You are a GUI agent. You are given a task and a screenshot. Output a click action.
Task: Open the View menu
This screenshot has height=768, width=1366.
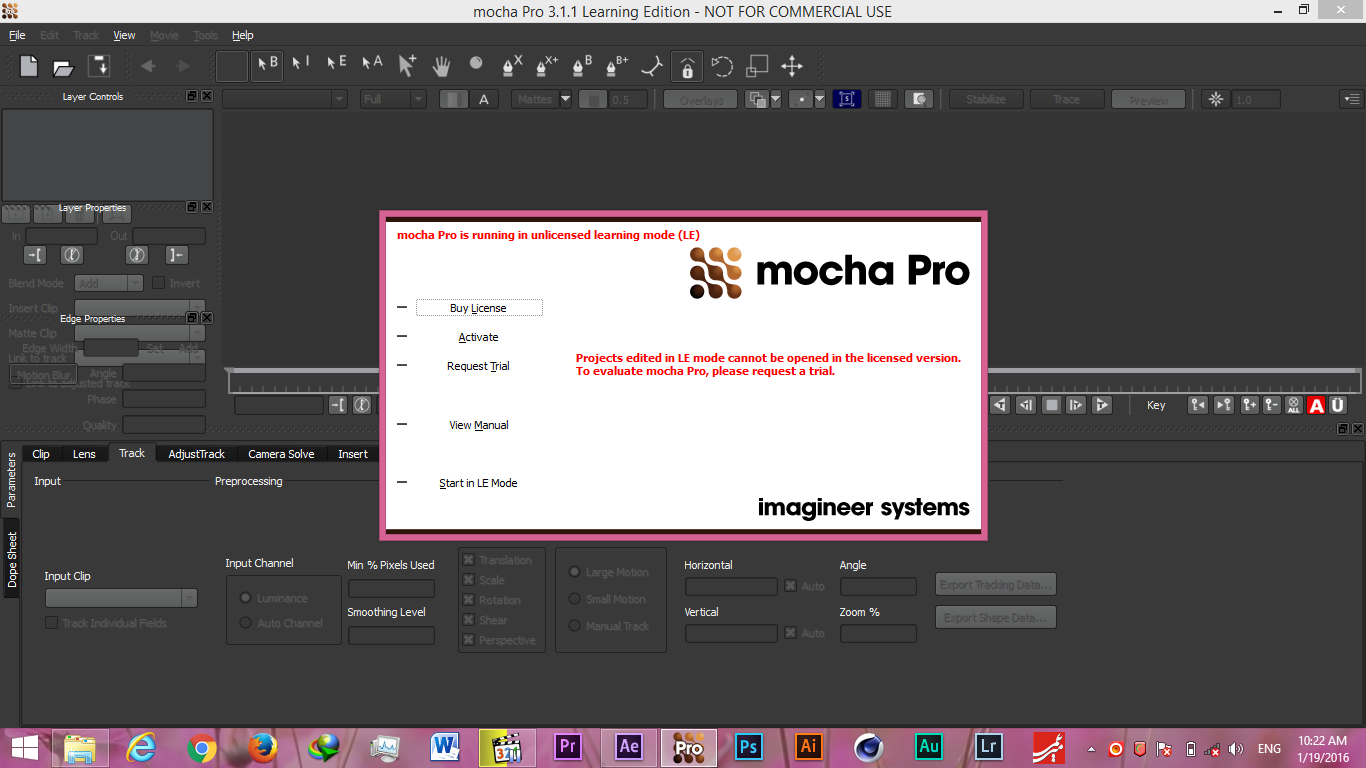pos(124,35)
